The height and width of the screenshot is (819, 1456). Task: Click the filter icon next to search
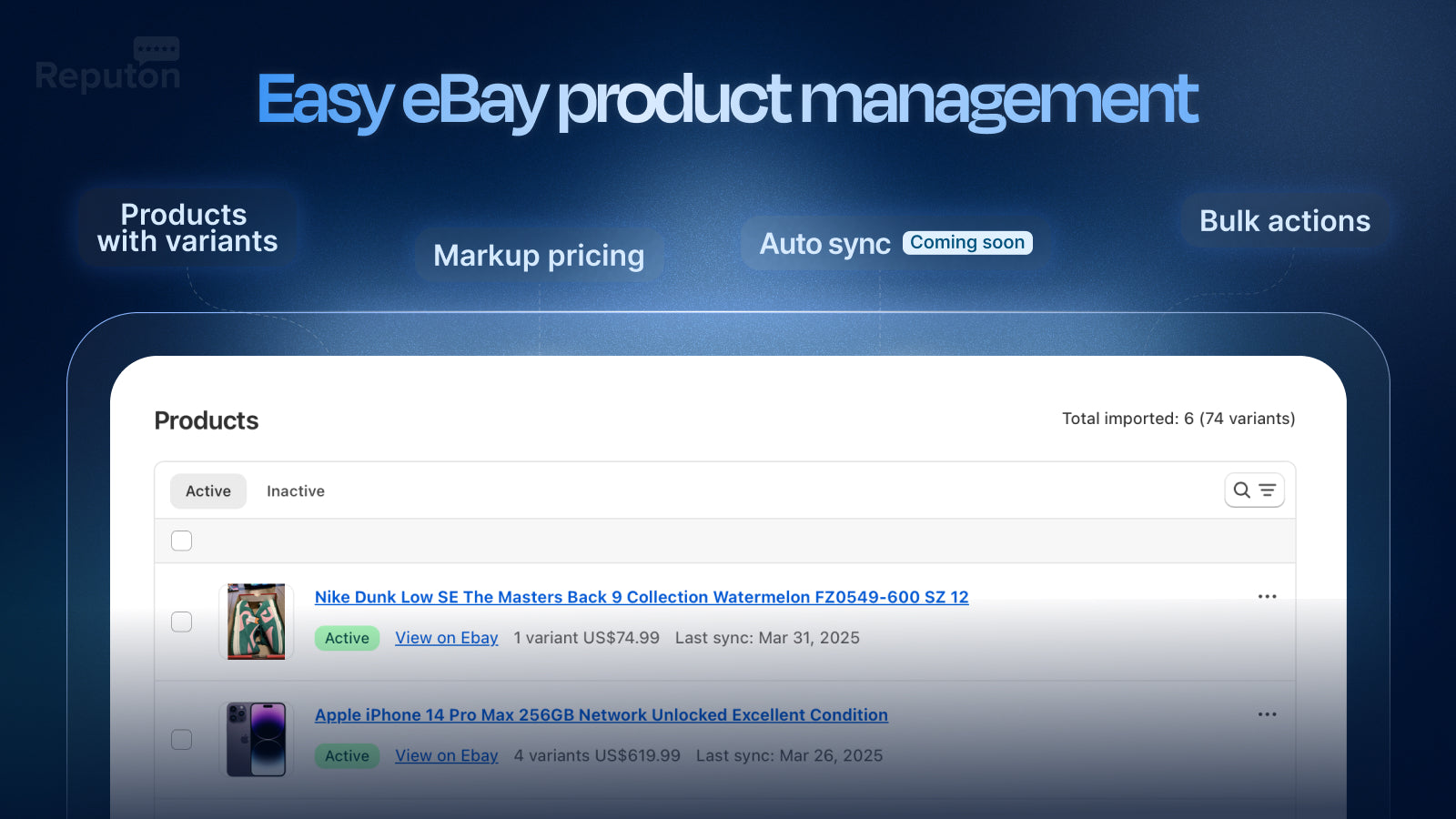pyautogui.click(x=1267, y=490)
